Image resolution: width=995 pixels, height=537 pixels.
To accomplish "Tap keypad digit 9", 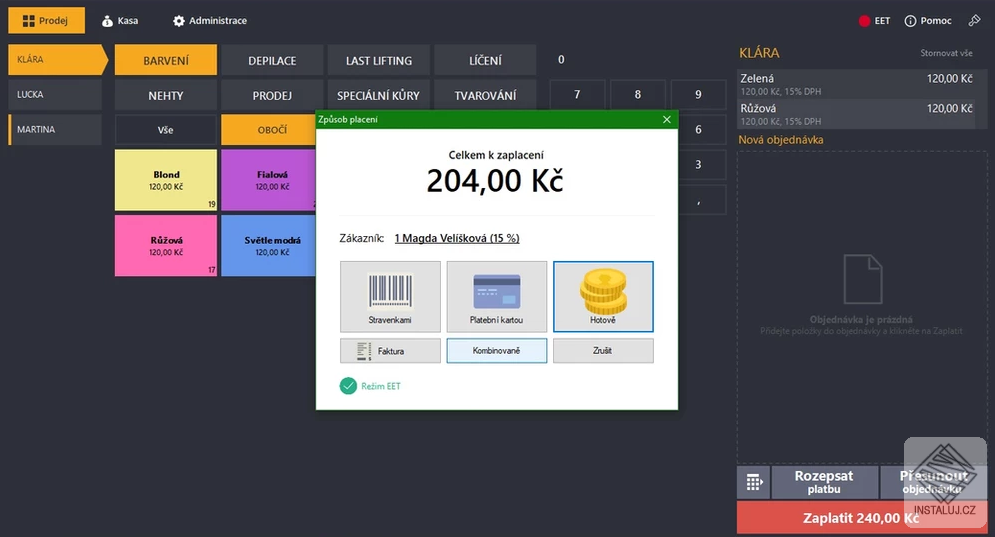I will coord(698,95).
